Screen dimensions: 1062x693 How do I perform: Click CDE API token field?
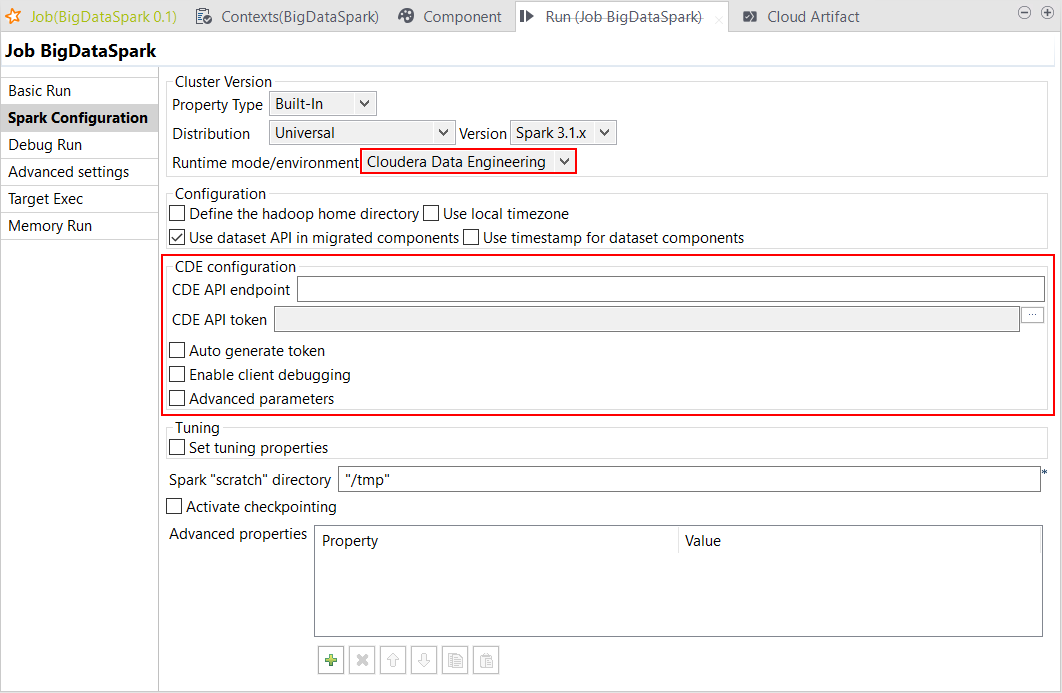pyautogui.click(x=647, y=319)
